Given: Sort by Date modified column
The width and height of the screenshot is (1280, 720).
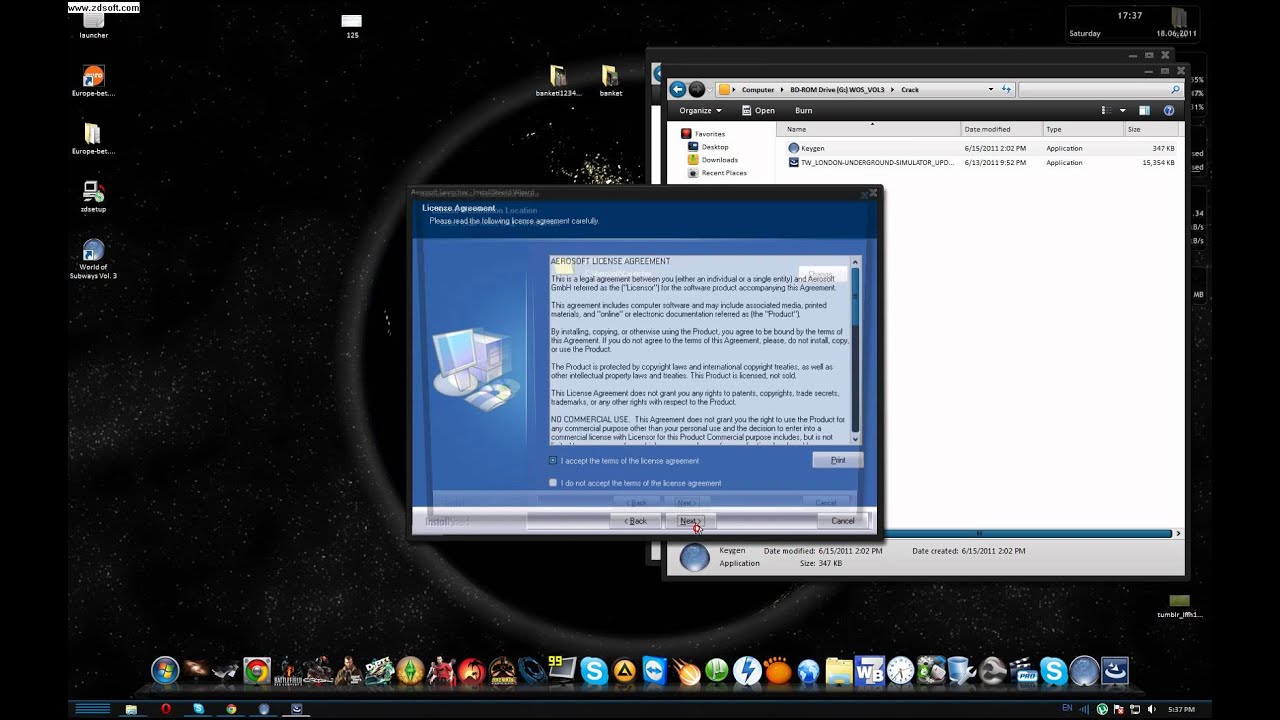Looking at the screenshot, I should 1001,129.
